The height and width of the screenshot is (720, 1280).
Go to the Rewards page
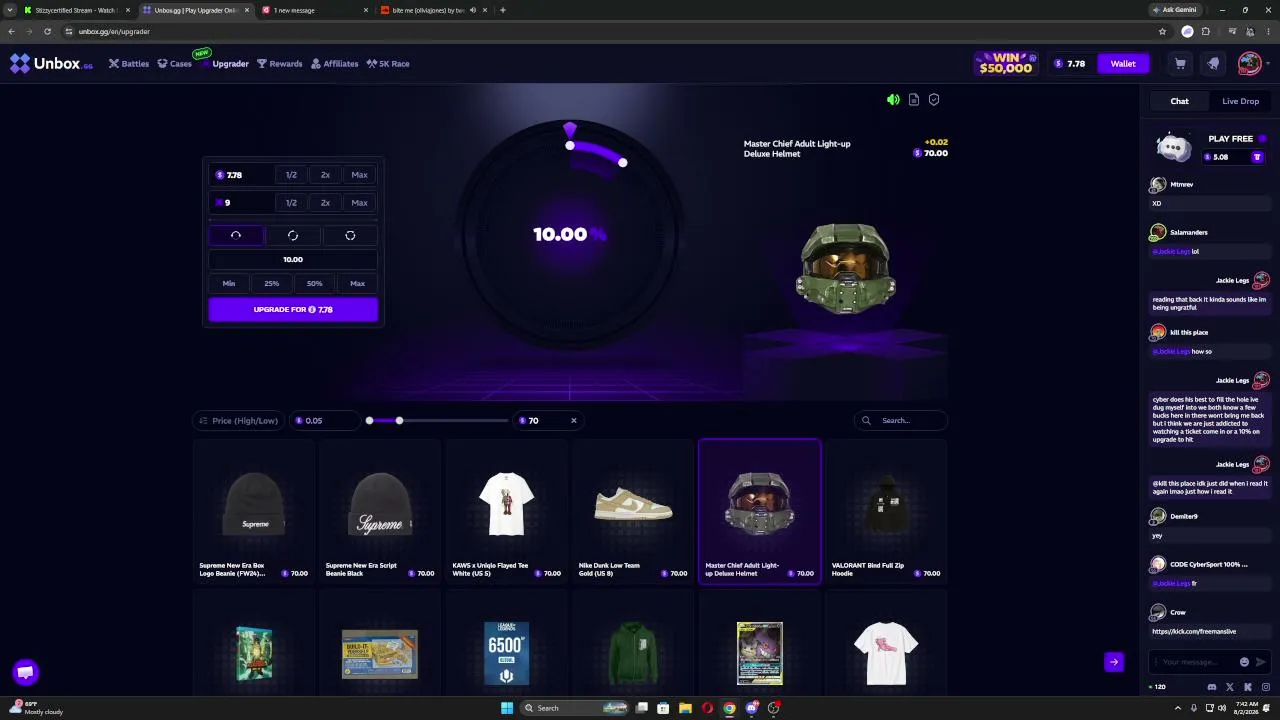pyautogui.click(x=280, y=64)
